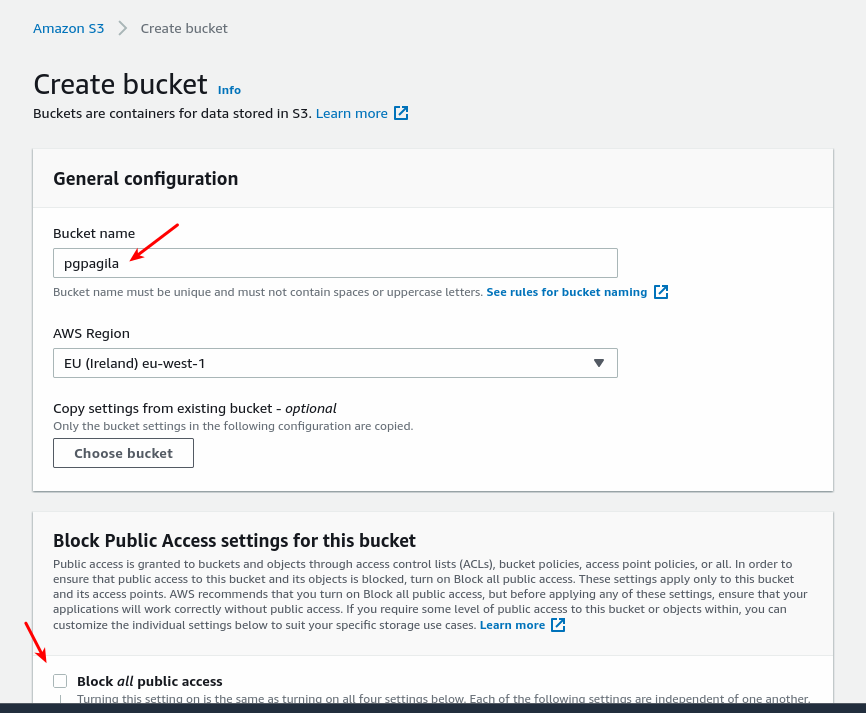Viewport: 866px width, 713px height.
Task: Click the breadcrumb chevron after Amazon S3
Action: pyautogui.click(x=122, y=28)
